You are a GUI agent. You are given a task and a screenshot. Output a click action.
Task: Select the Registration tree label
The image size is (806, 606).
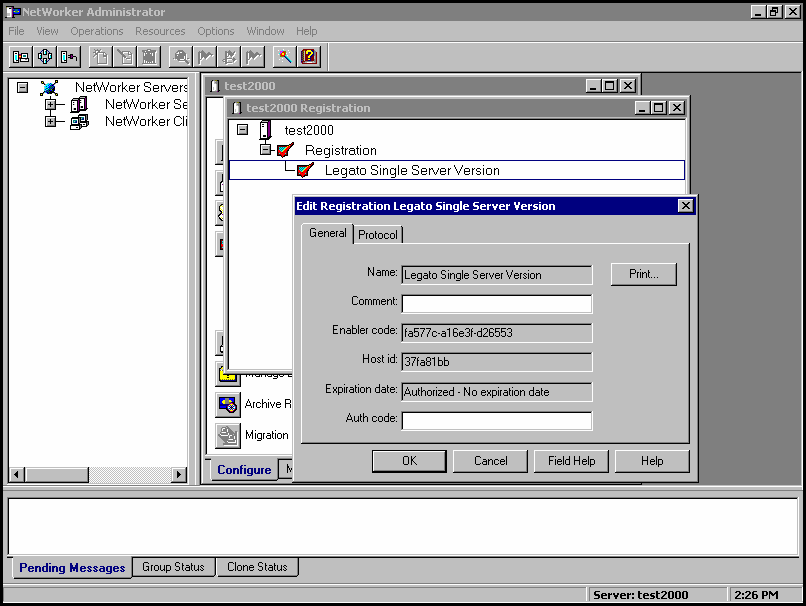tap(341, 150)
